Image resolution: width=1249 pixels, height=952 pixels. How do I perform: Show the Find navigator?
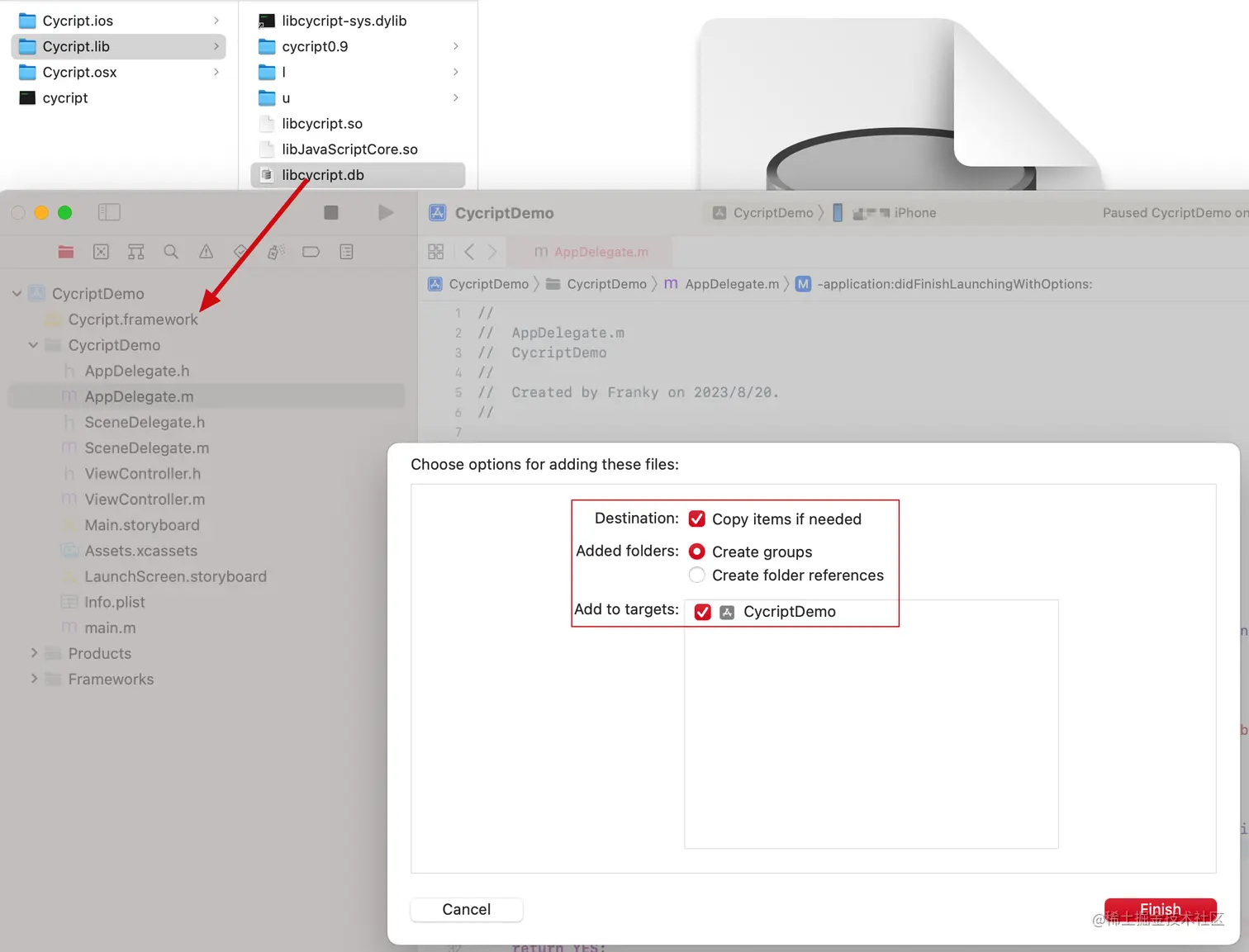pyautogui.click(x=171, y=252)
